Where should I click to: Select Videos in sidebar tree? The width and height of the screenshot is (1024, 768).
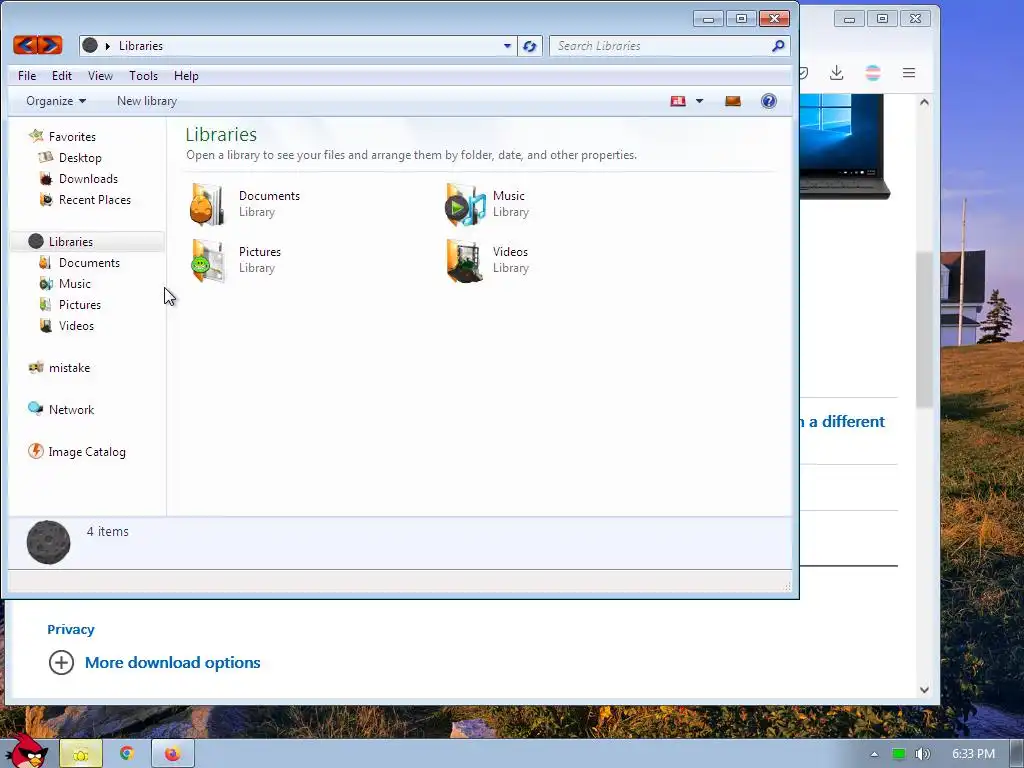76,325
